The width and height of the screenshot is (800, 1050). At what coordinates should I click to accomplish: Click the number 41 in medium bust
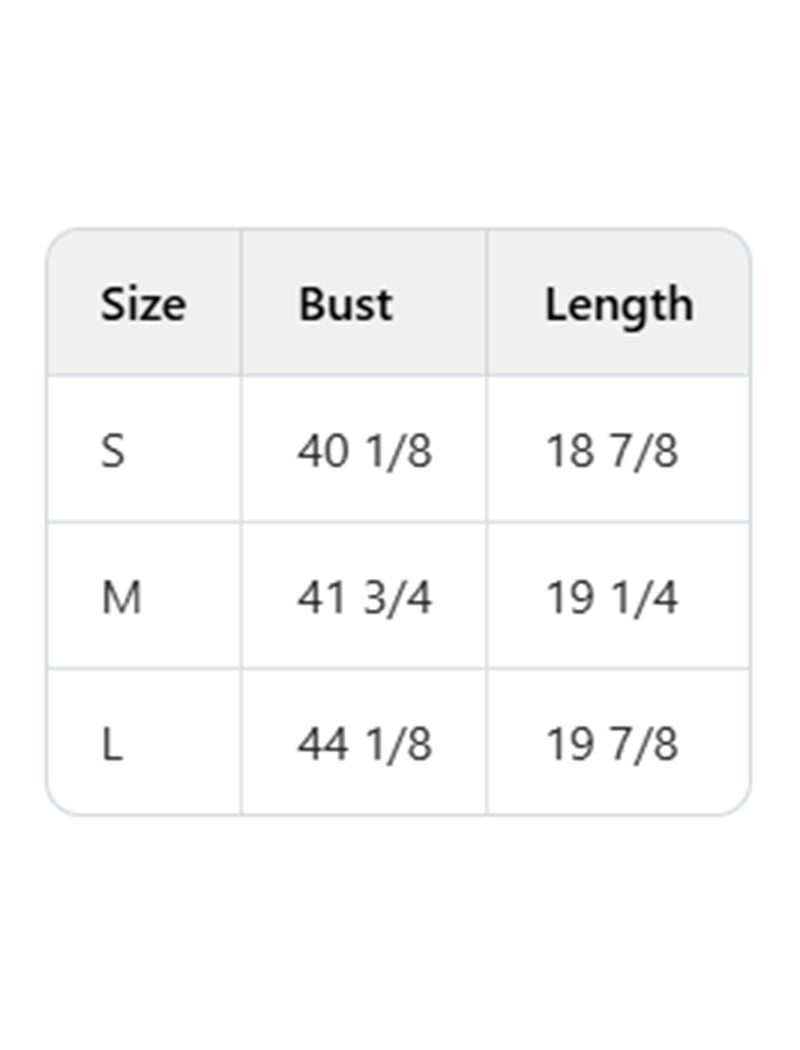[x=320, y=598]
